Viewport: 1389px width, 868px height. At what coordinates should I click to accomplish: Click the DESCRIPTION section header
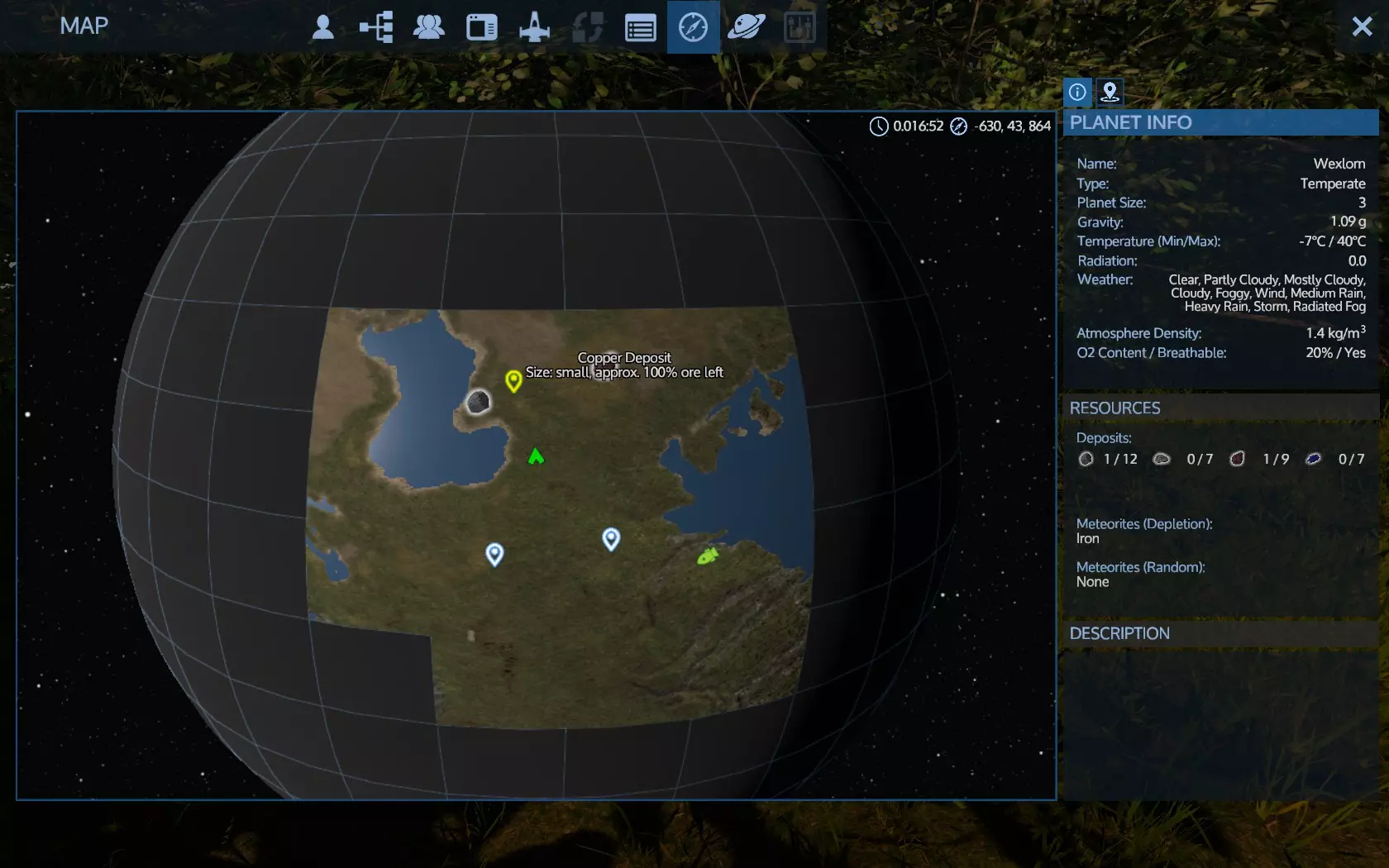1220,633
